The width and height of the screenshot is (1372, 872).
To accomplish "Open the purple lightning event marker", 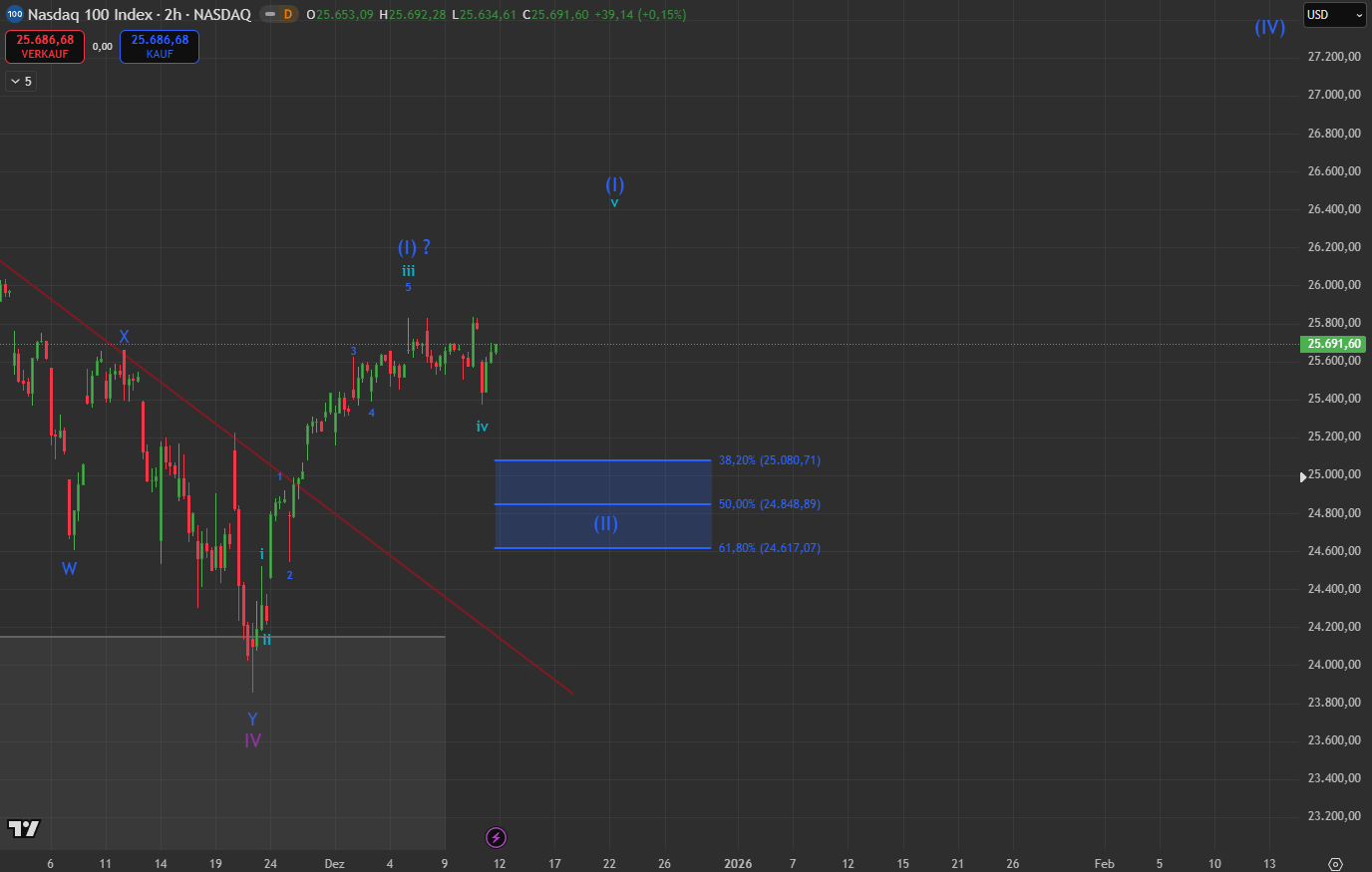I will (496, 837).
